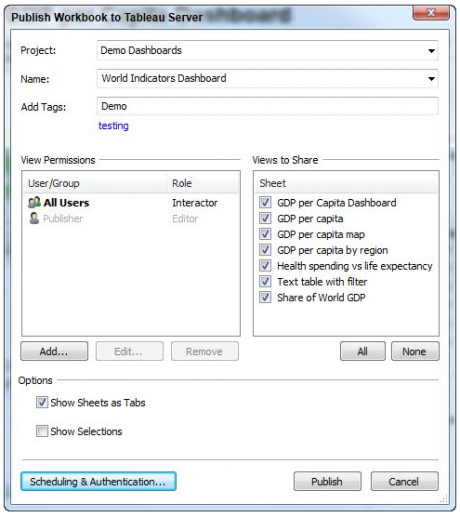
Task: Click the testing tag link
Action: coord(113,126)
